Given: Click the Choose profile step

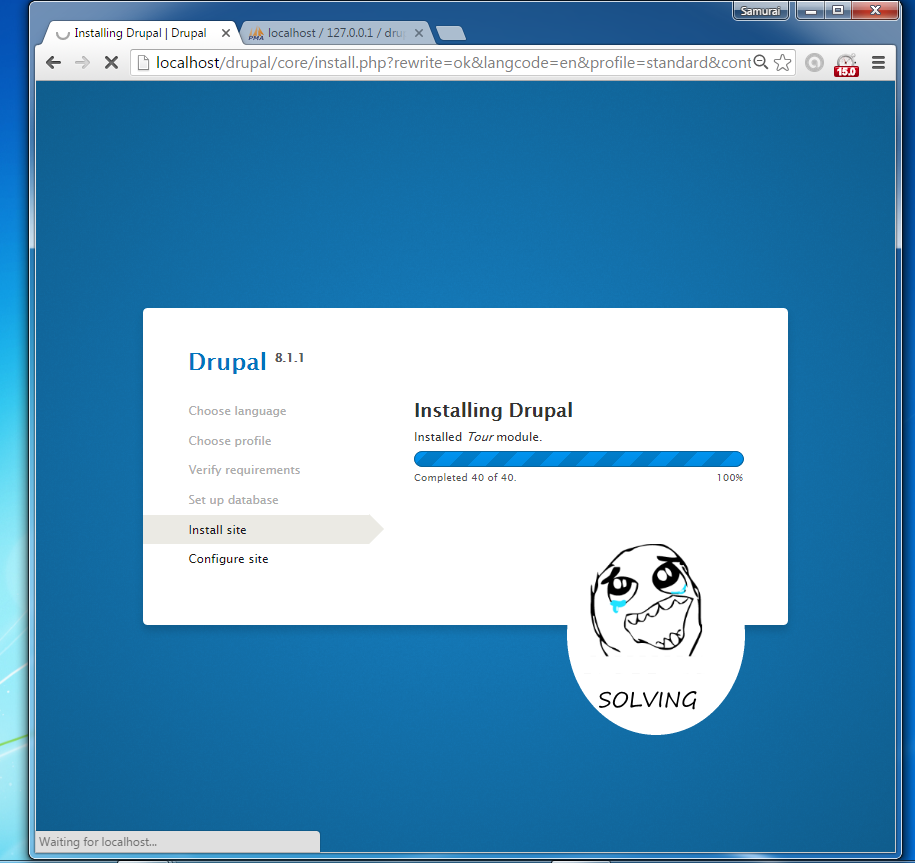Looking at the screenshot, I should pos(230,441).
